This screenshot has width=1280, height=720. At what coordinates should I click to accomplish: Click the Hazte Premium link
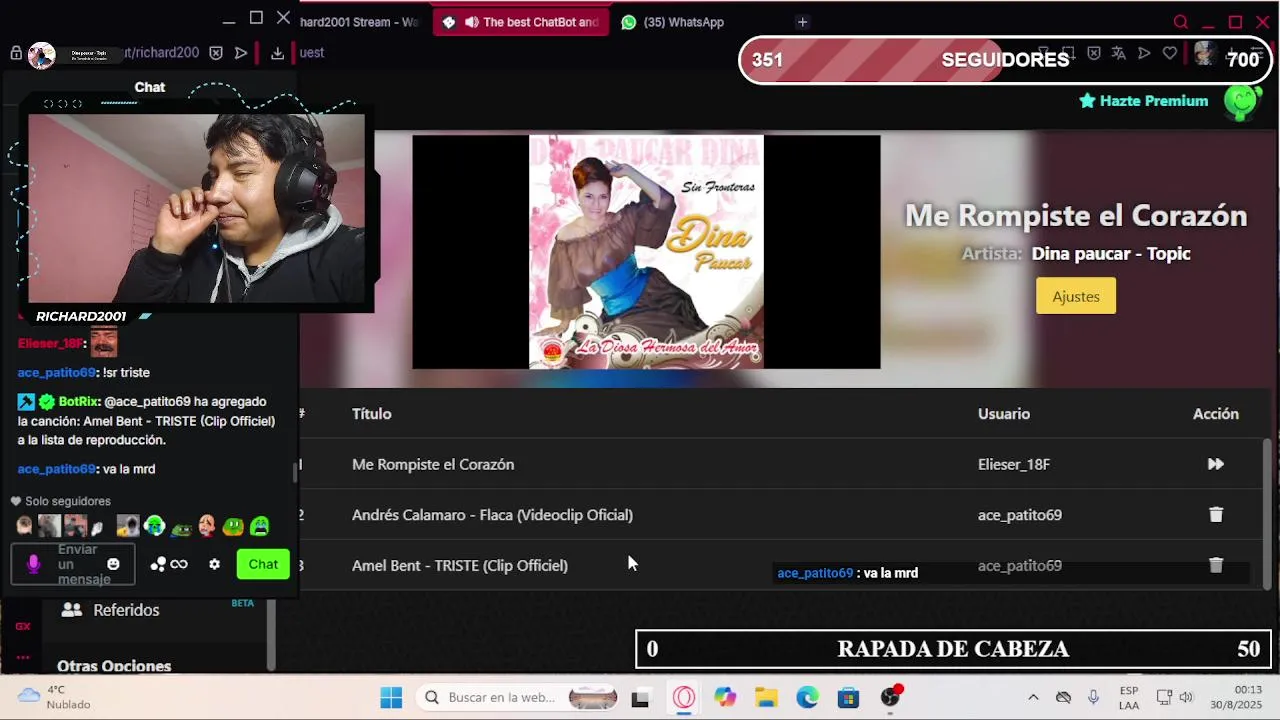coord(1143,101)
